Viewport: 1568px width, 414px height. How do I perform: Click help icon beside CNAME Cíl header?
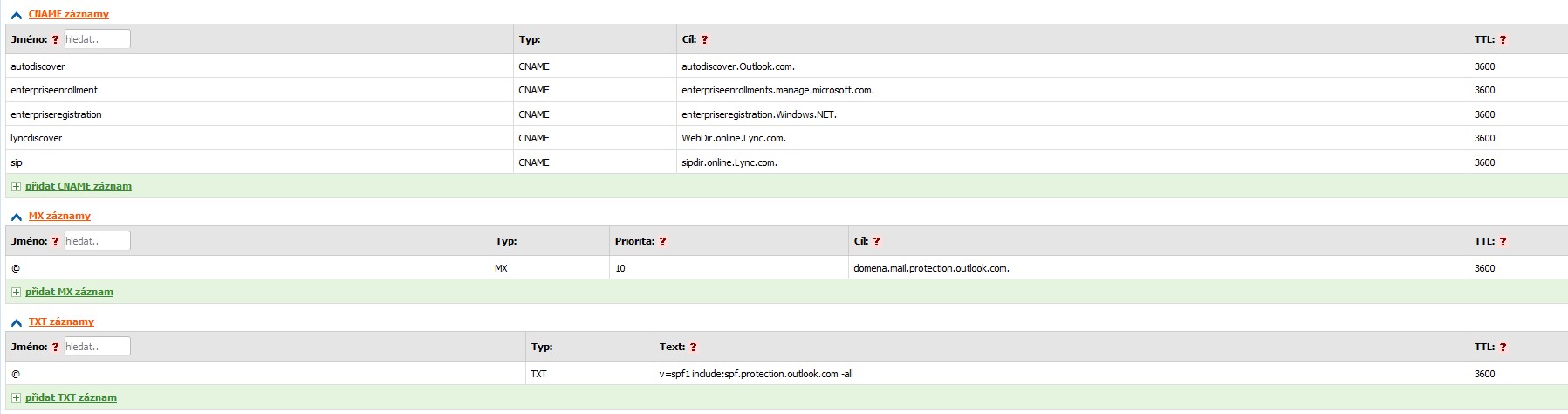click(x=704, y=40)
